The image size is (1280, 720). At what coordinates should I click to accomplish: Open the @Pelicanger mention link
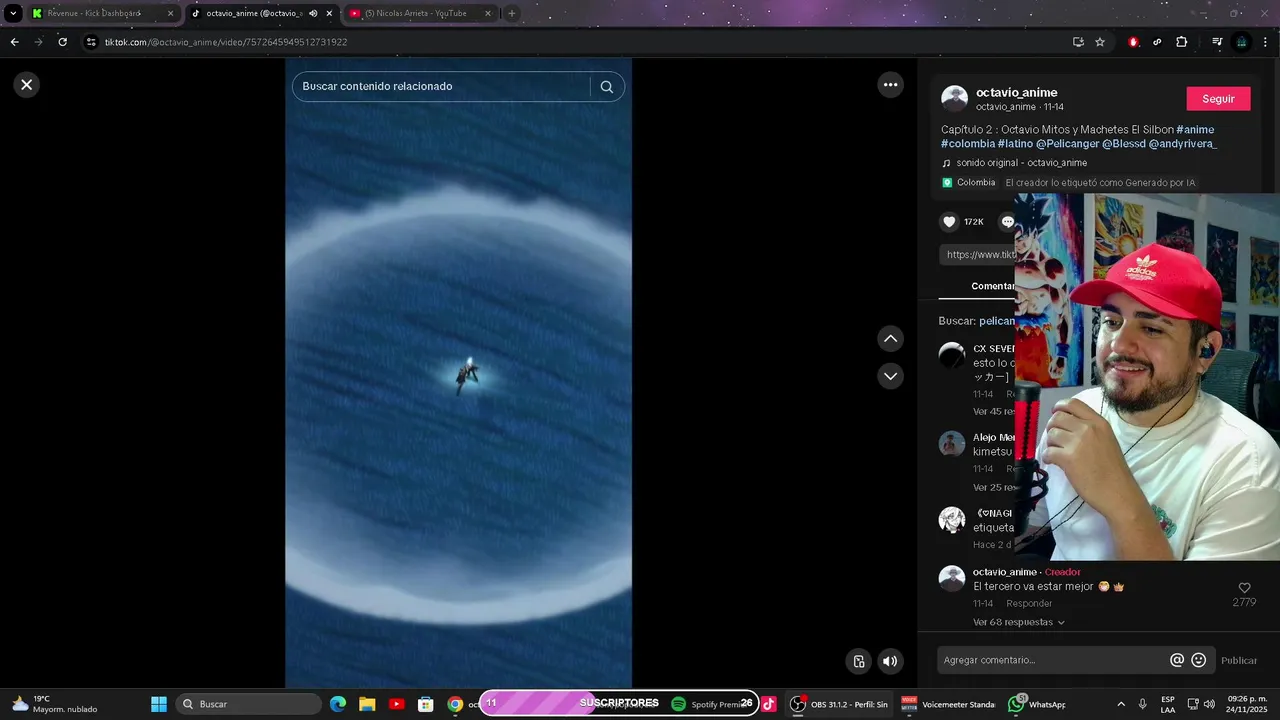tap(1067, 144)
